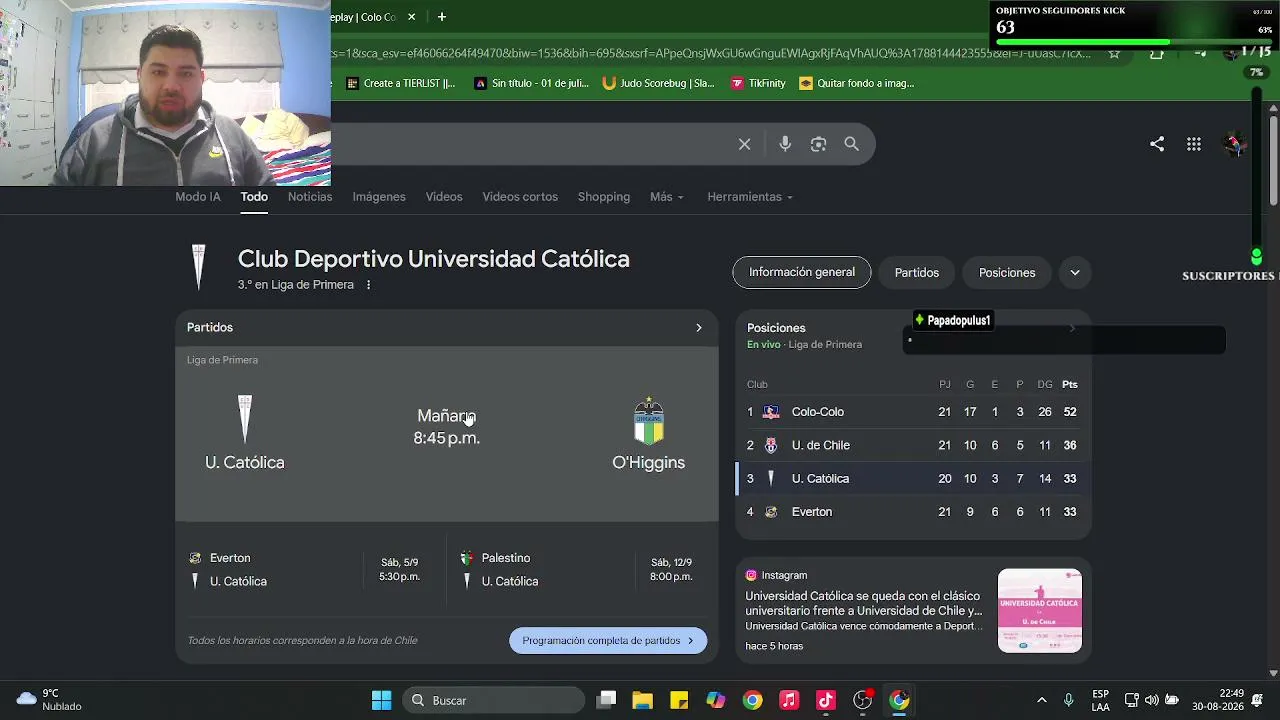The image size is (1280, 720).
Task: Click the Universidad Católica club crest
Action: (x=199, y=267)
